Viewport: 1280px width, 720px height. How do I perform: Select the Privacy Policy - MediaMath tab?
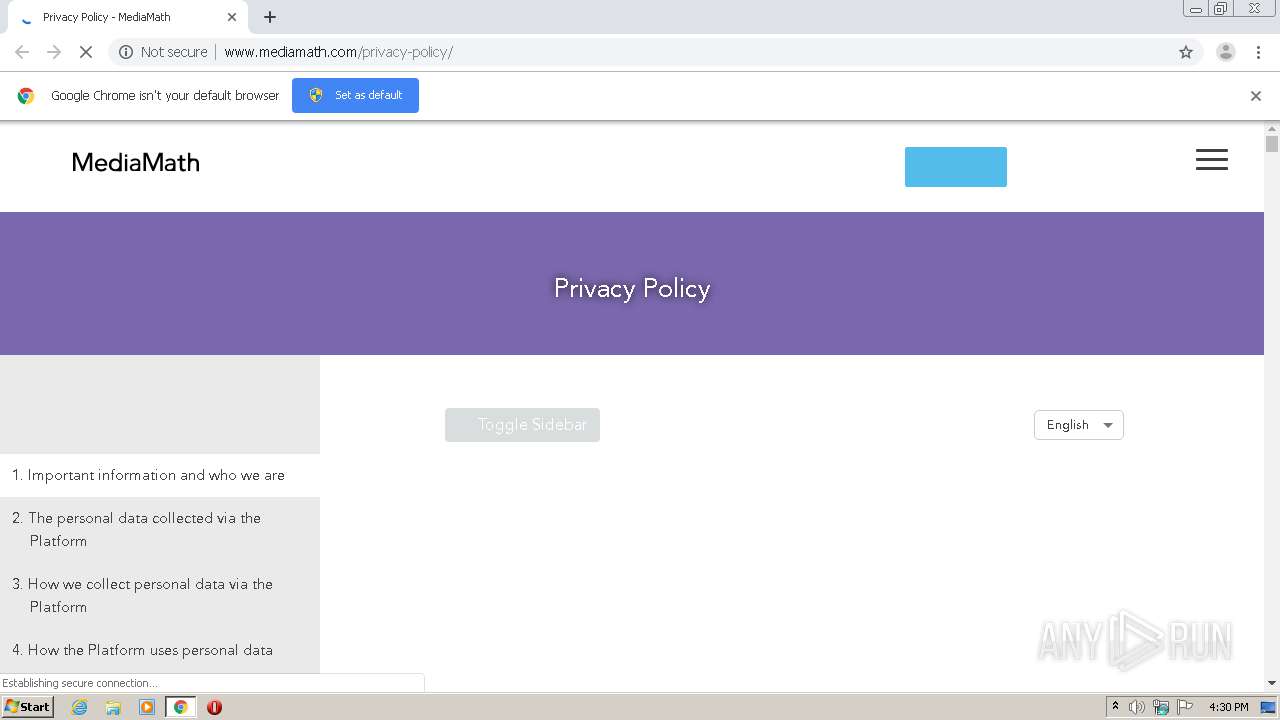[x=128, y=17]
